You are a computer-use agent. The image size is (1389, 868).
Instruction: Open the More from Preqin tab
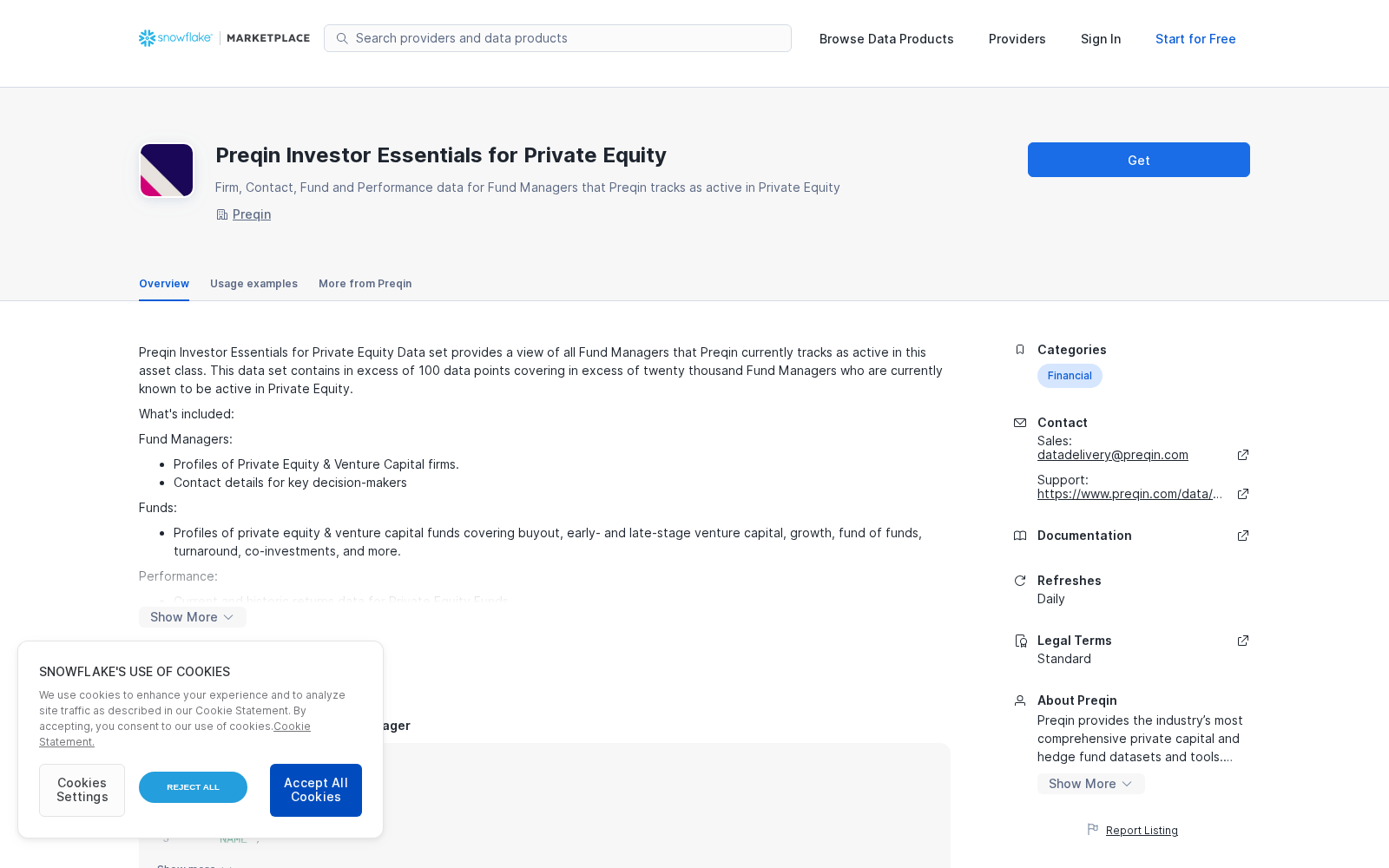point(365,284)
